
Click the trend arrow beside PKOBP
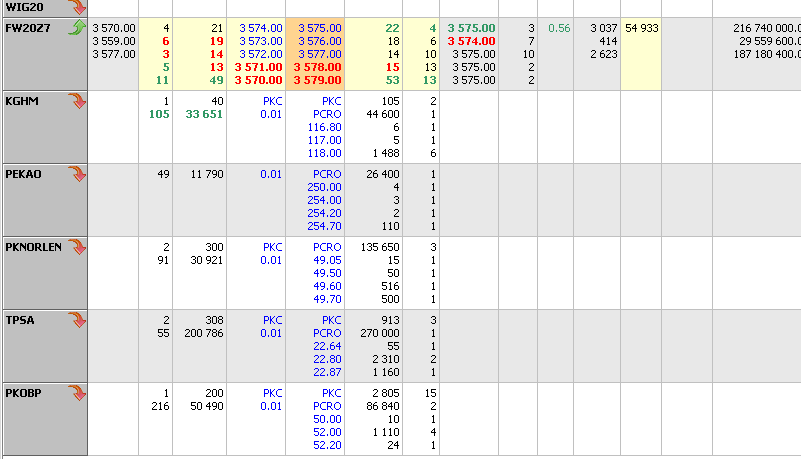[76, 392]
